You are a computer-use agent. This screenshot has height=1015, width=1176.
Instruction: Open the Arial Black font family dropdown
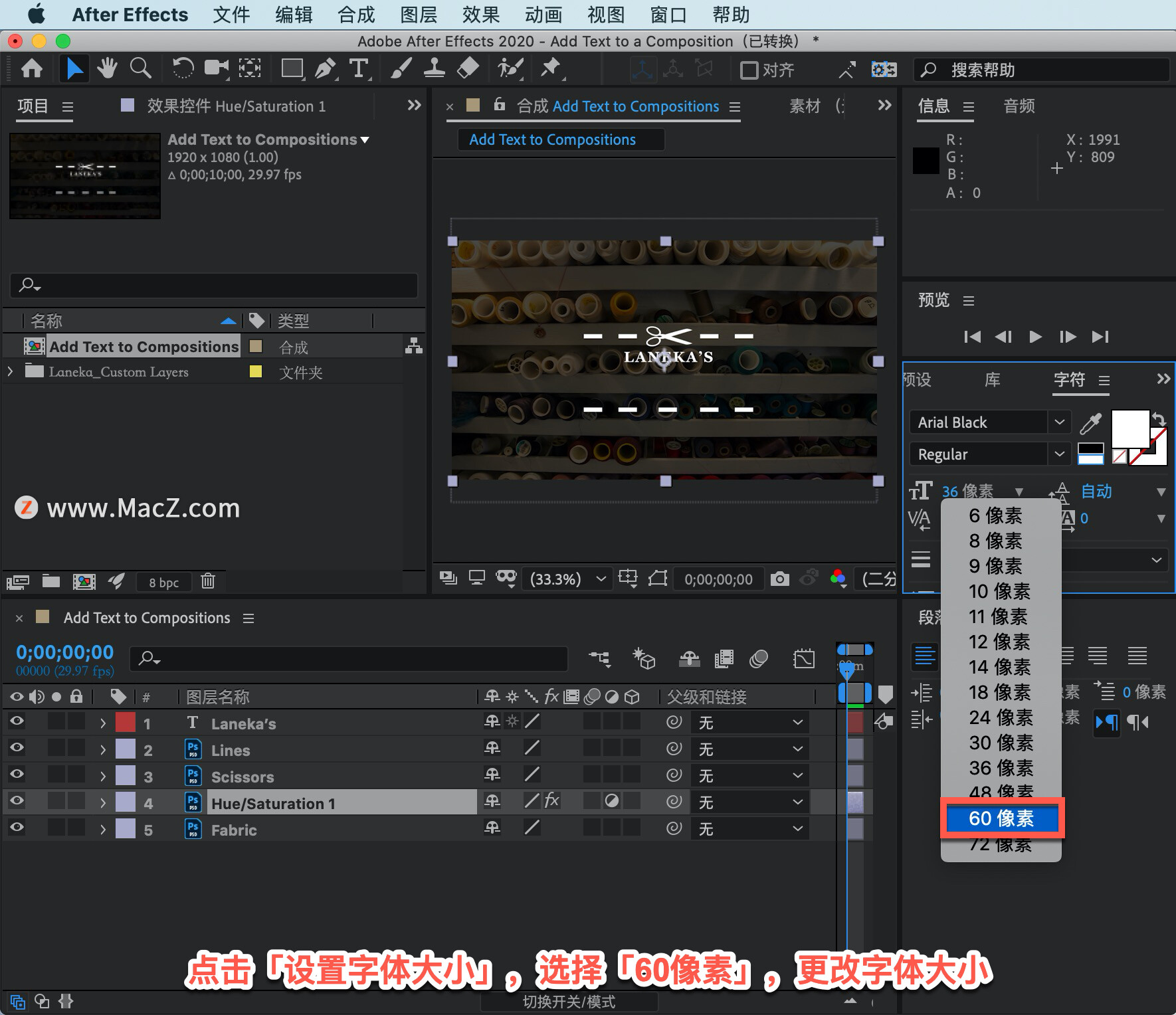click(x=1059, y=422)
